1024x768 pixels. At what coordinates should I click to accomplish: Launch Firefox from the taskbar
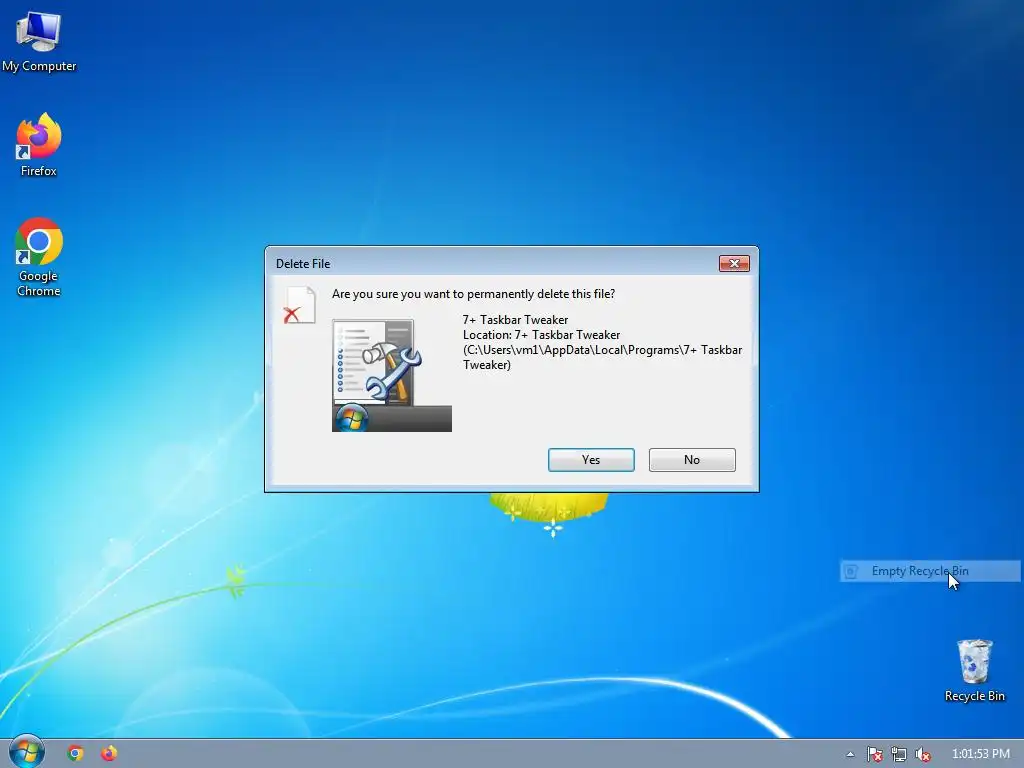(109, 754)
